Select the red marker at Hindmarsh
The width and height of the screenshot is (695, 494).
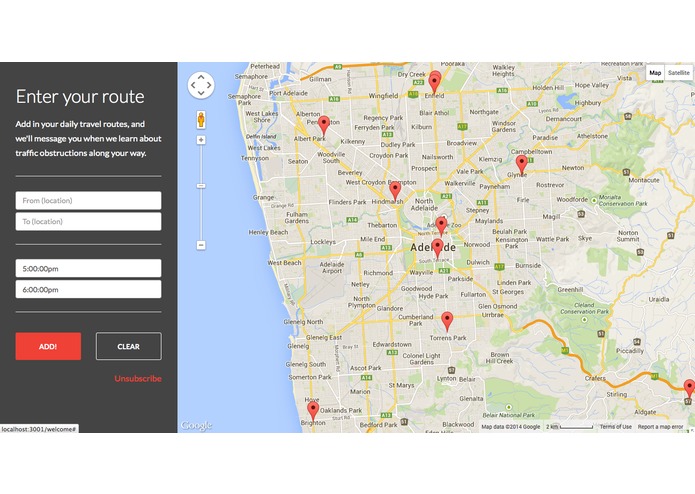click(395, 191)
